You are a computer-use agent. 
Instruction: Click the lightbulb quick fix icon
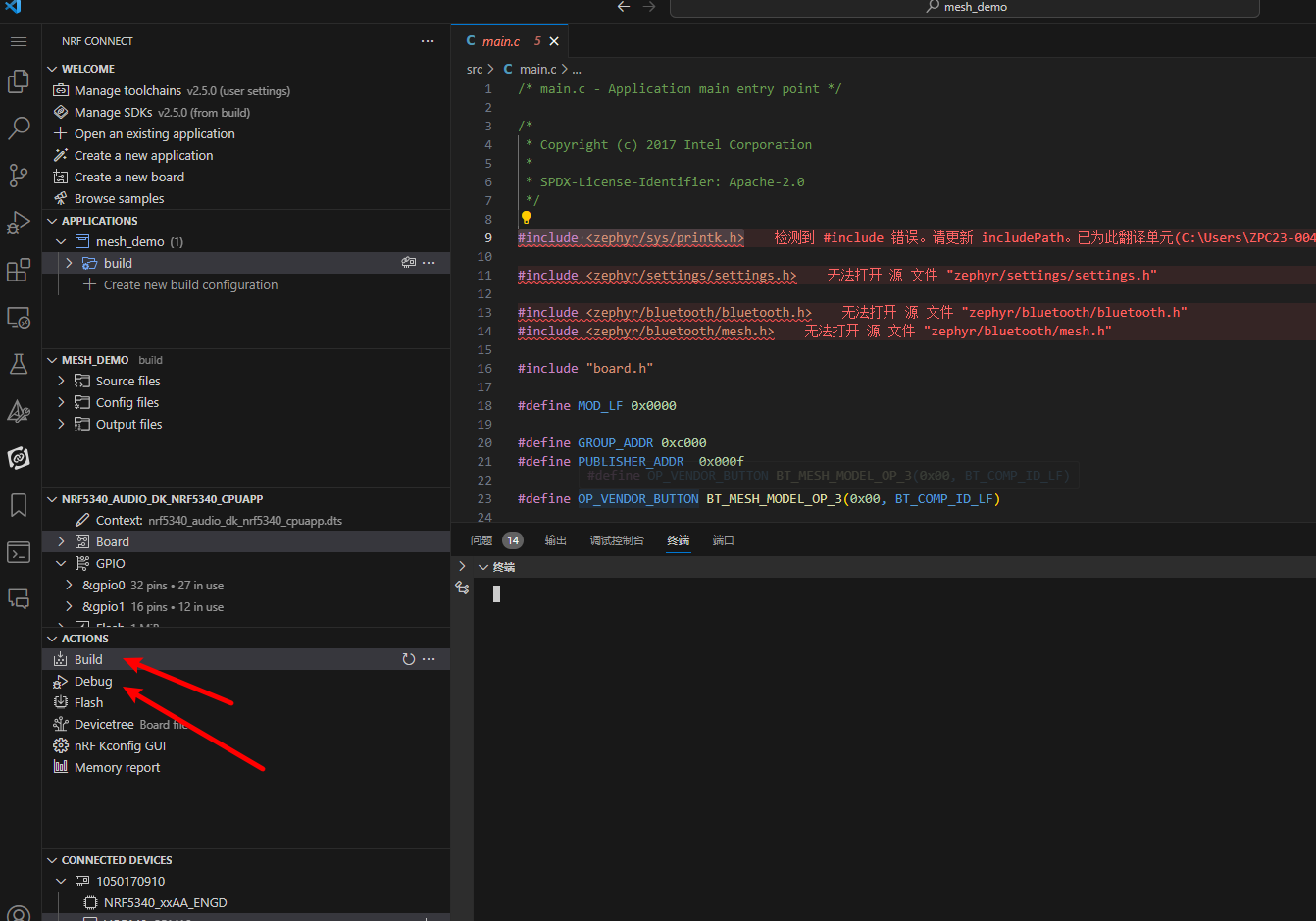[x=526, y=218]
